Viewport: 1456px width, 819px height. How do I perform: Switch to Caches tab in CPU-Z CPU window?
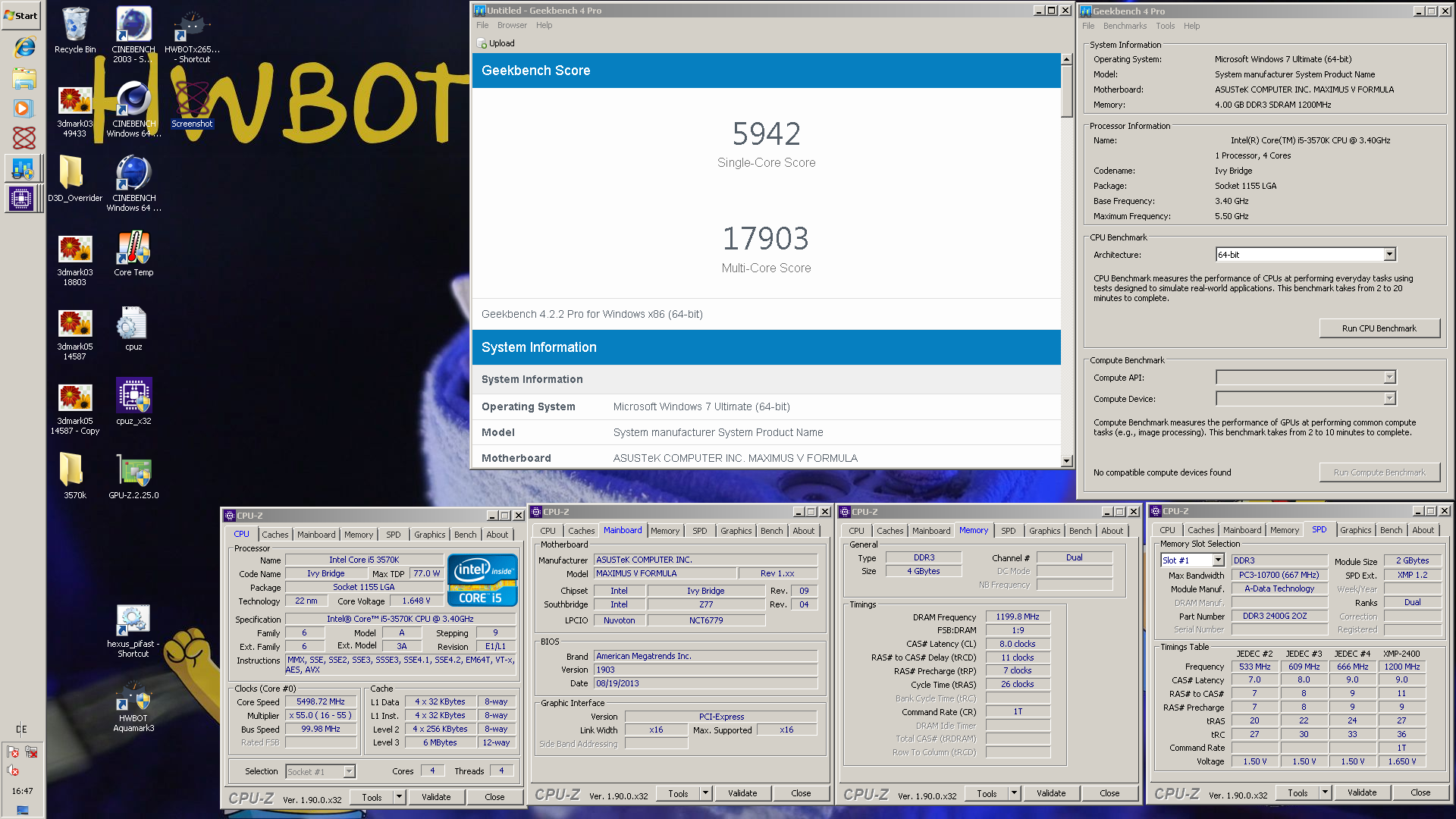pos(275,535)
